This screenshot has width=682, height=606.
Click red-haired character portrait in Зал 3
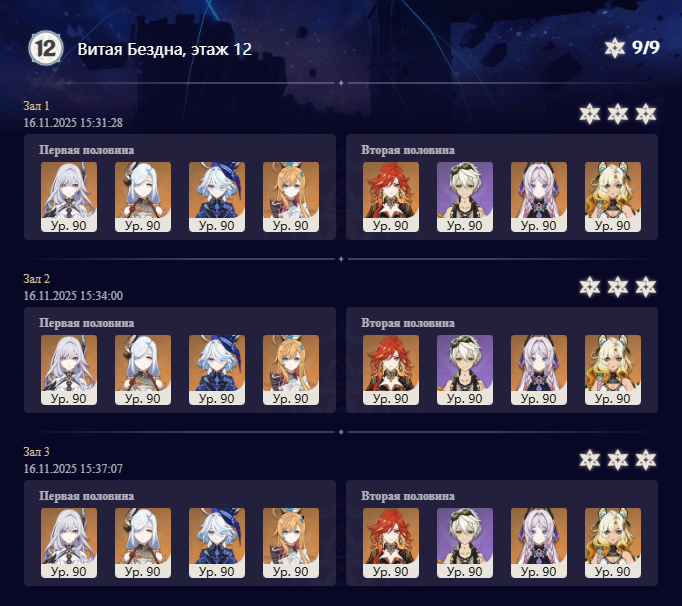click(x=391, y=543)
